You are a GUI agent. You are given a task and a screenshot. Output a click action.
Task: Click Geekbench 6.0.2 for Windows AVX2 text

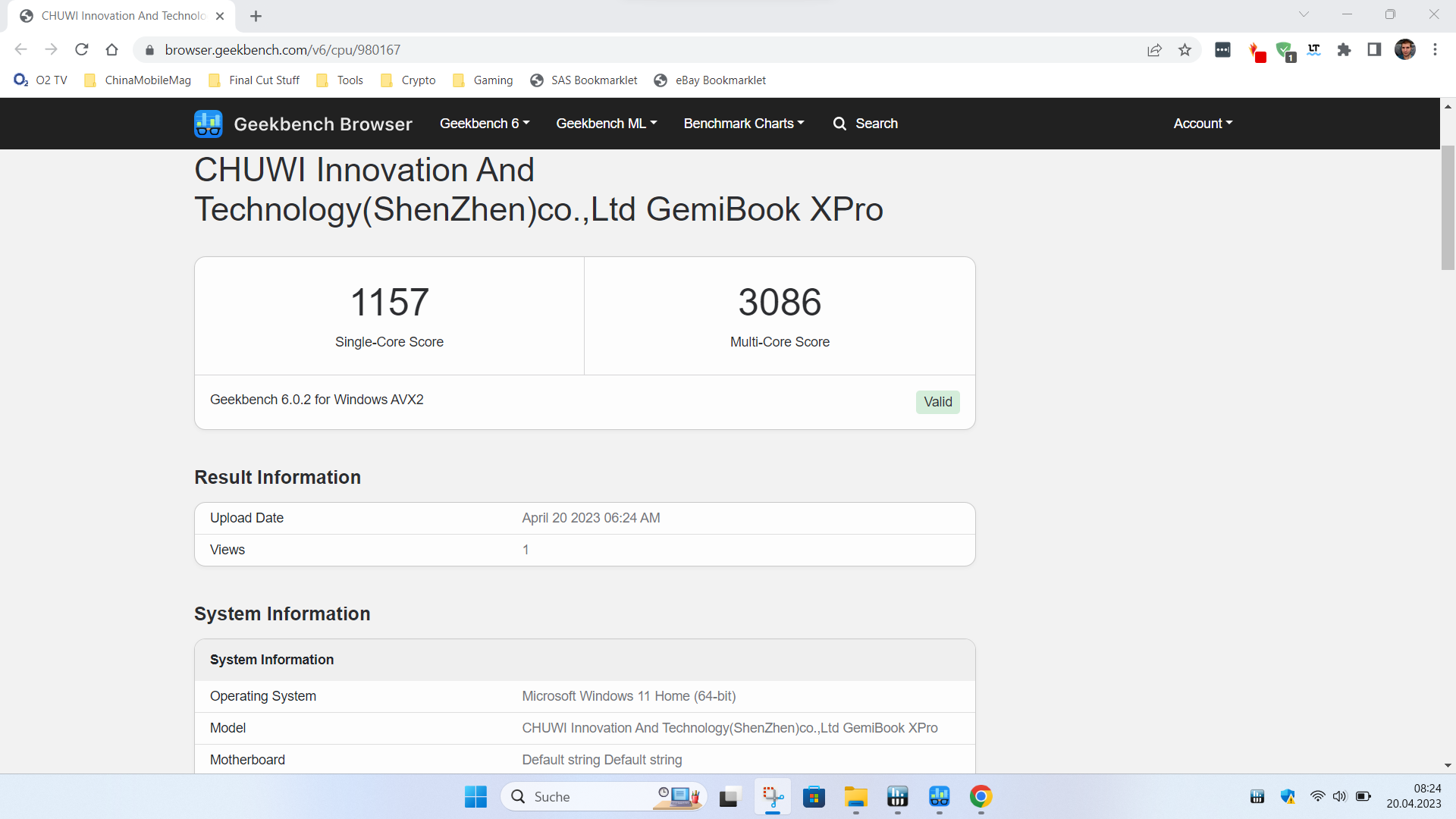click(x=316, y=400)
